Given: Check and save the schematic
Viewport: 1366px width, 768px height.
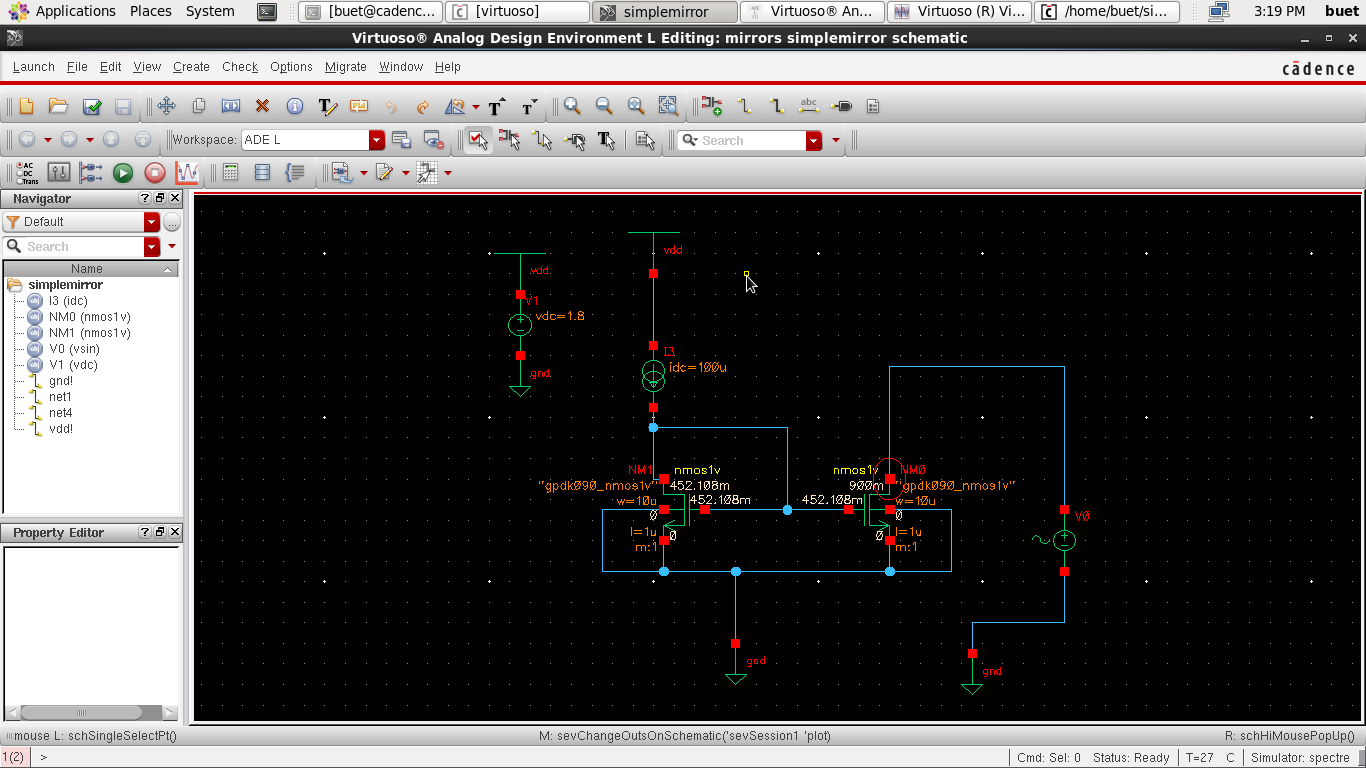Looking at the screenshot, I should [89, 107].
